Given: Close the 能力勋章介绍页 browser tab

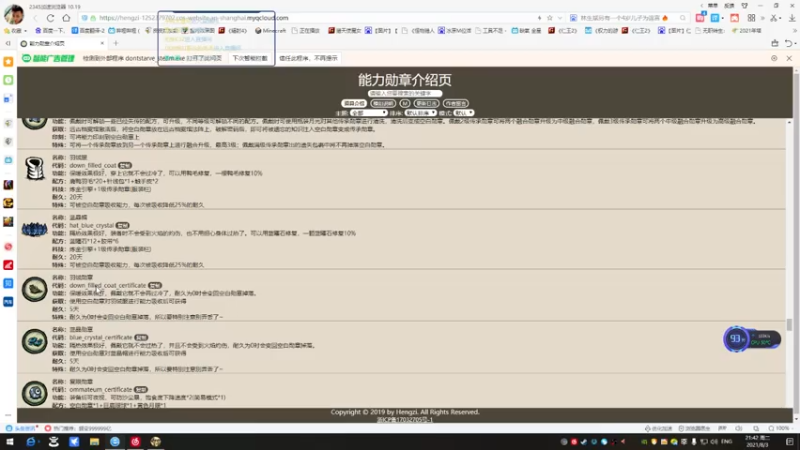Looking at the screenshot, I should tap(102, 43).
